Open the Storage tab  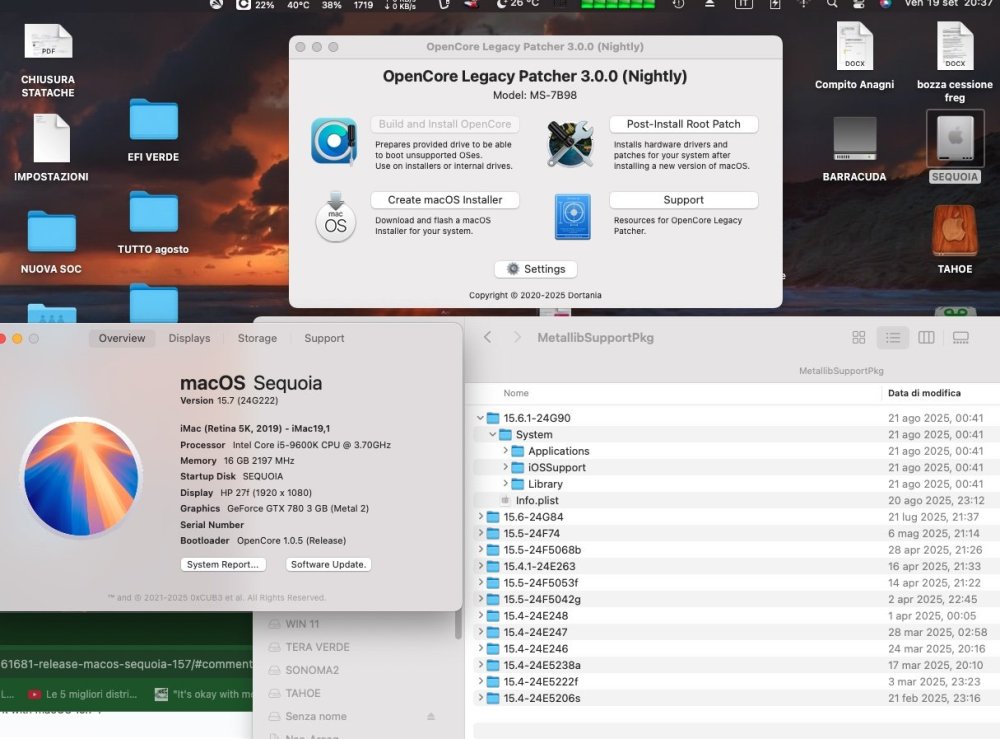(x=257, y=338)
